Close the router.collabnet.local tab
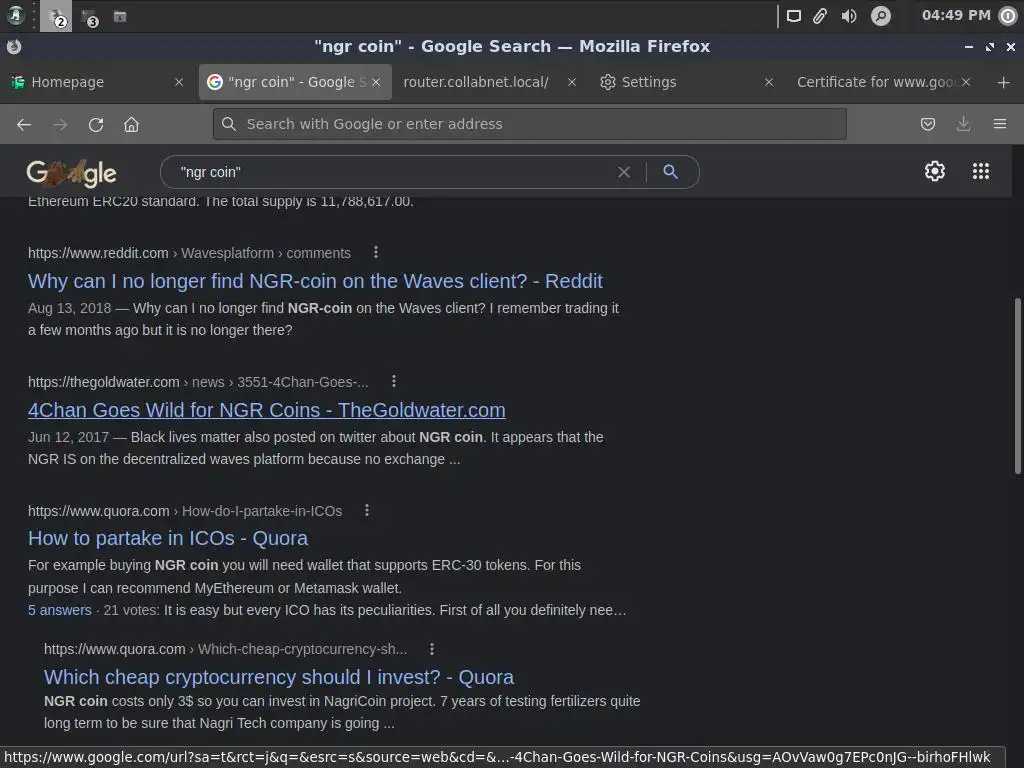 click(571, 82)
